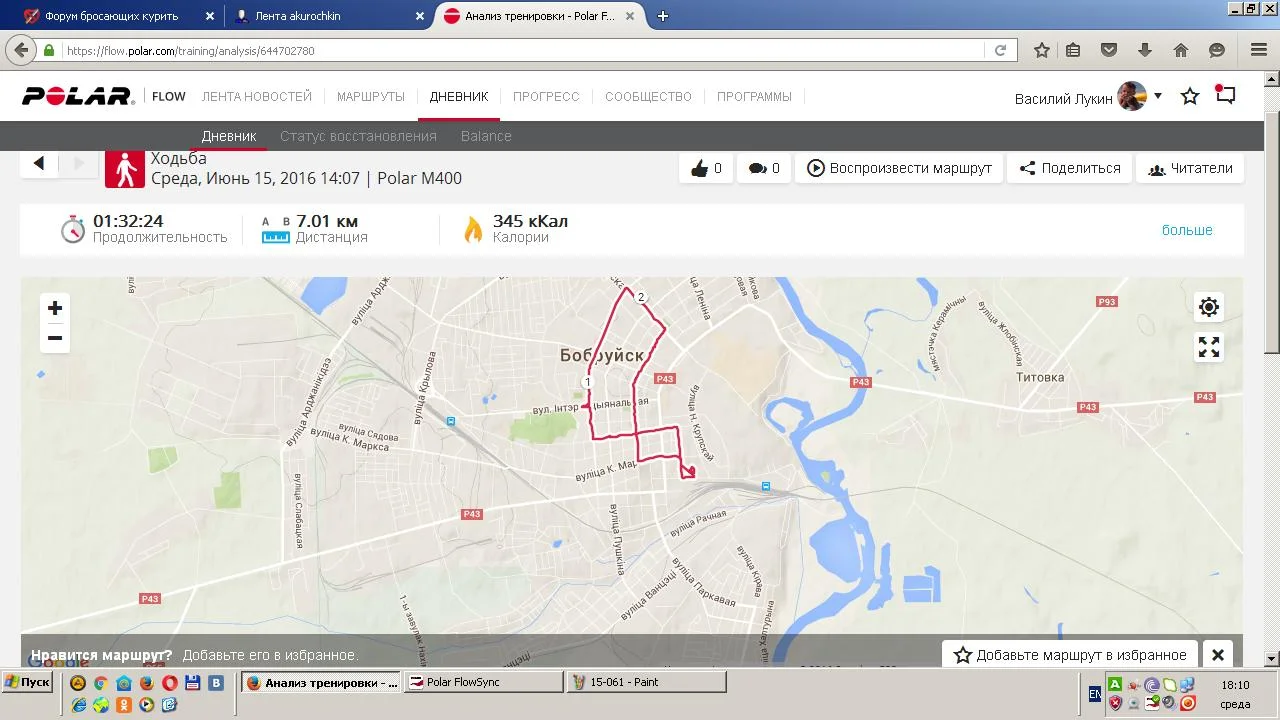
Task: Open comments via speech bubble button
Action: pyautogui.click(x=763, y=168)
